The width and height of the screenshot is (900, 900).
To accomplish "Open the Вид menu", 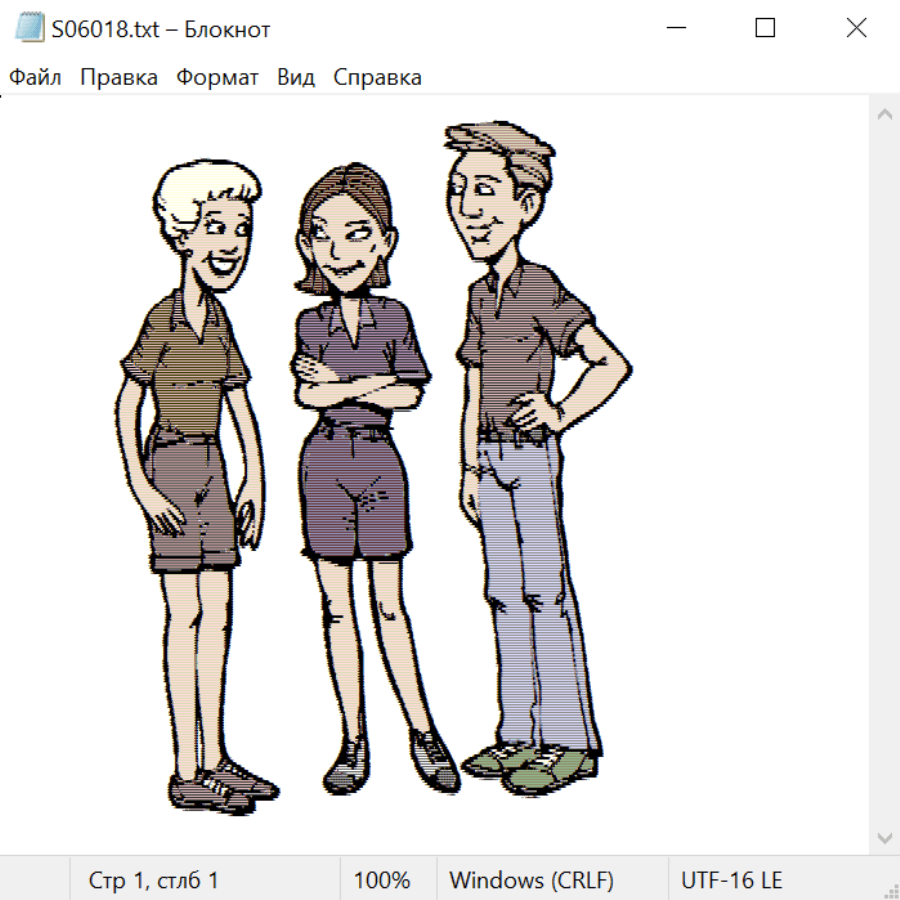I will coord(296,78).
